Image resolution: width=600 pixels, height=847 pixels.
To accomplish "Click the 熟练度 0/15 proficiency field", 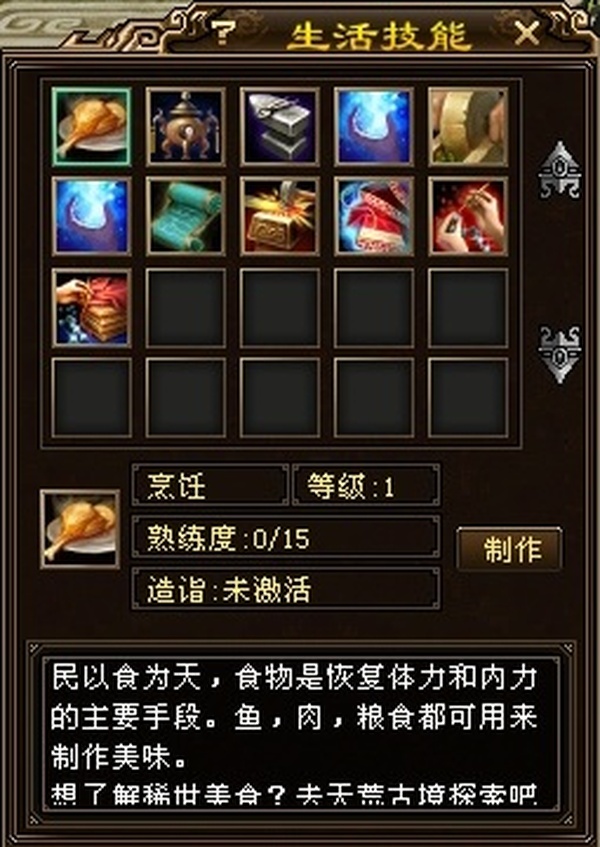I will 286,537.
